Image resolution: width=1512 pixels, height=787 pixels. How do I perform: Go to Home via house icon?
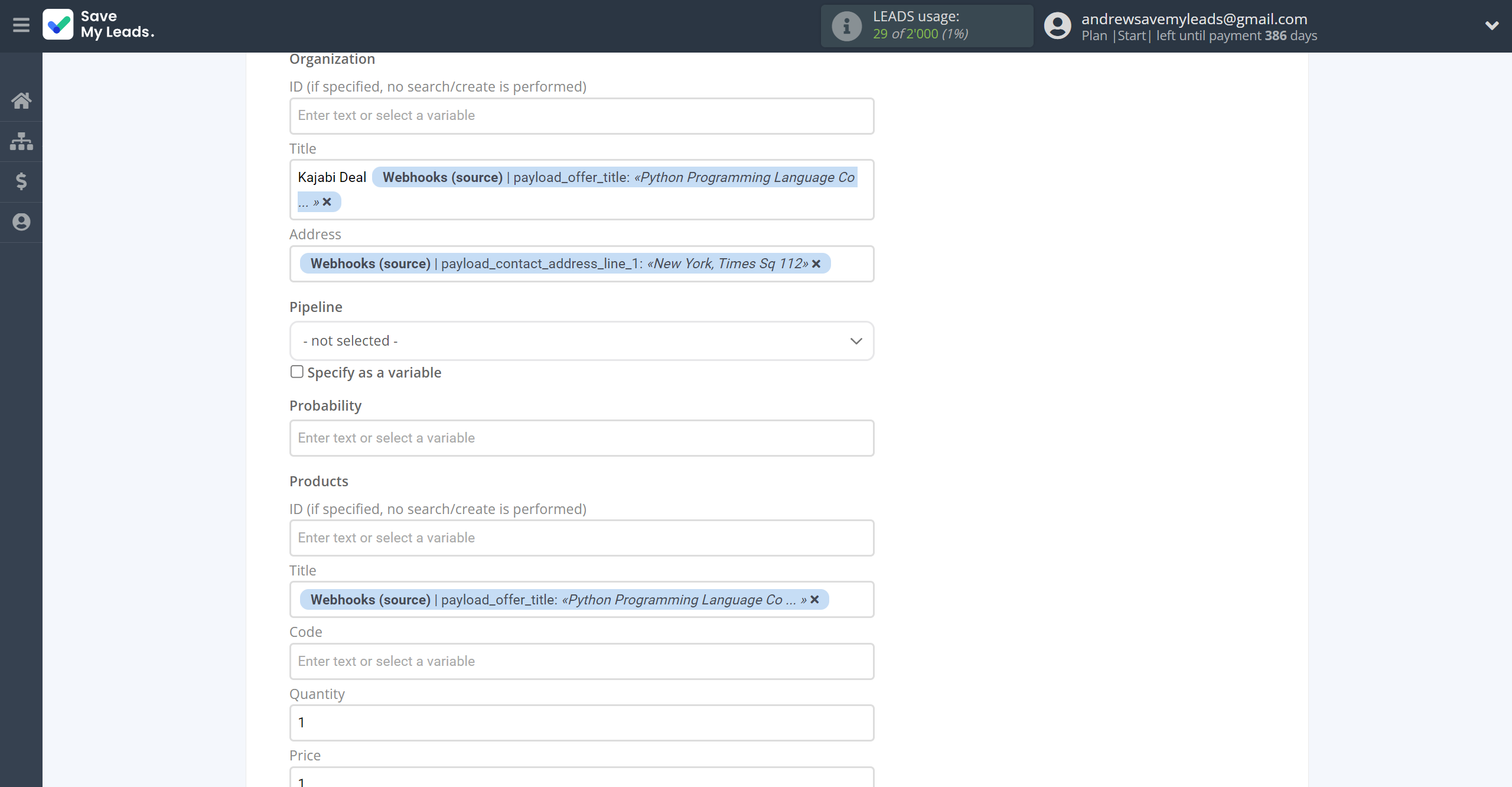coord(21,100)
